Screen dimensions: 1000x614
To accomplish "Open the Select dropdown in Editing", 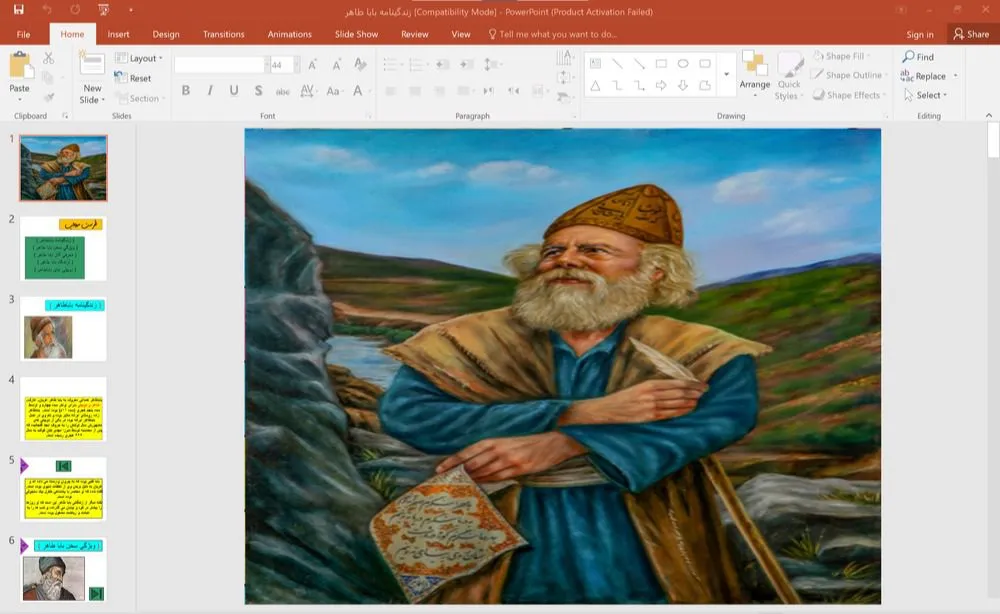I will point(925,95).
